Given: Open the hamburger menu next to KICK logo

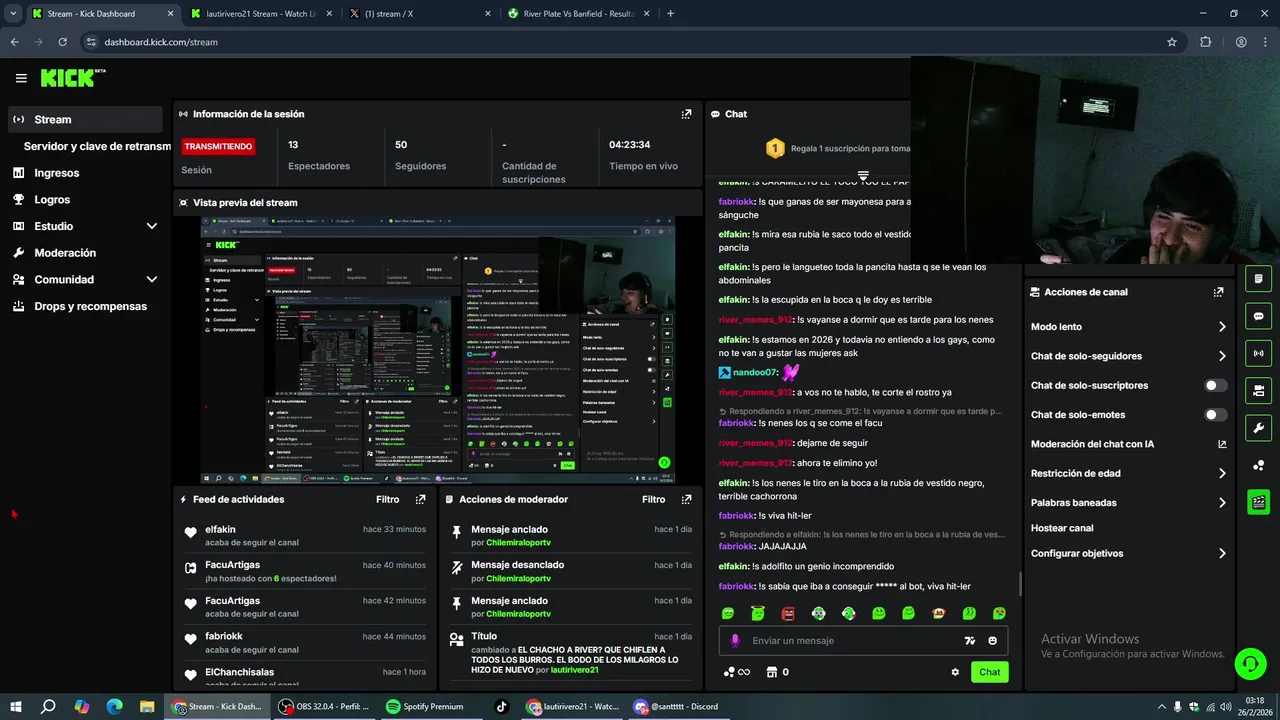Looking at the screenshot, I should click(21, 78).
